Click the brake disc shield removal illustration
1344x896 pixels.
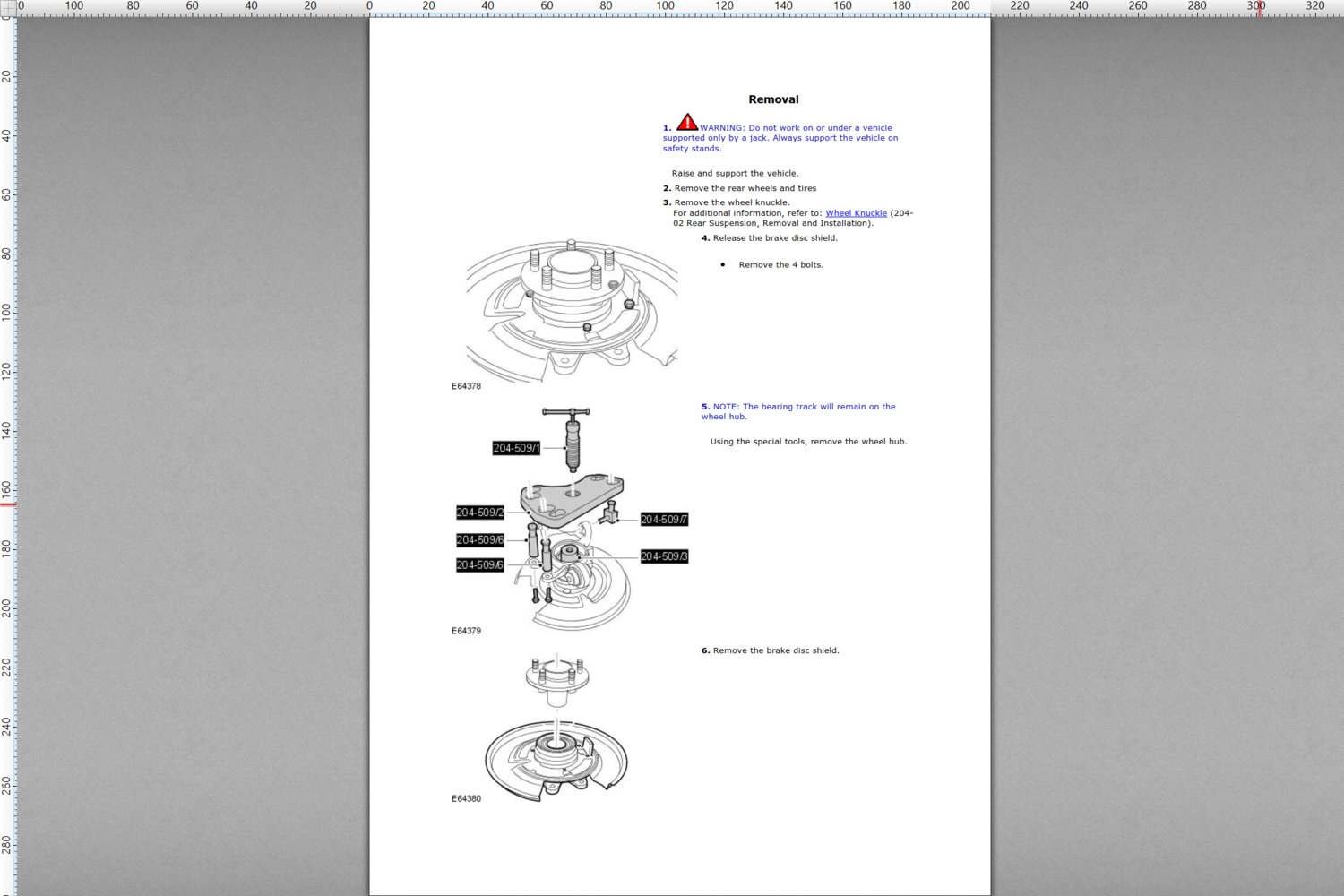coord(556,730)
